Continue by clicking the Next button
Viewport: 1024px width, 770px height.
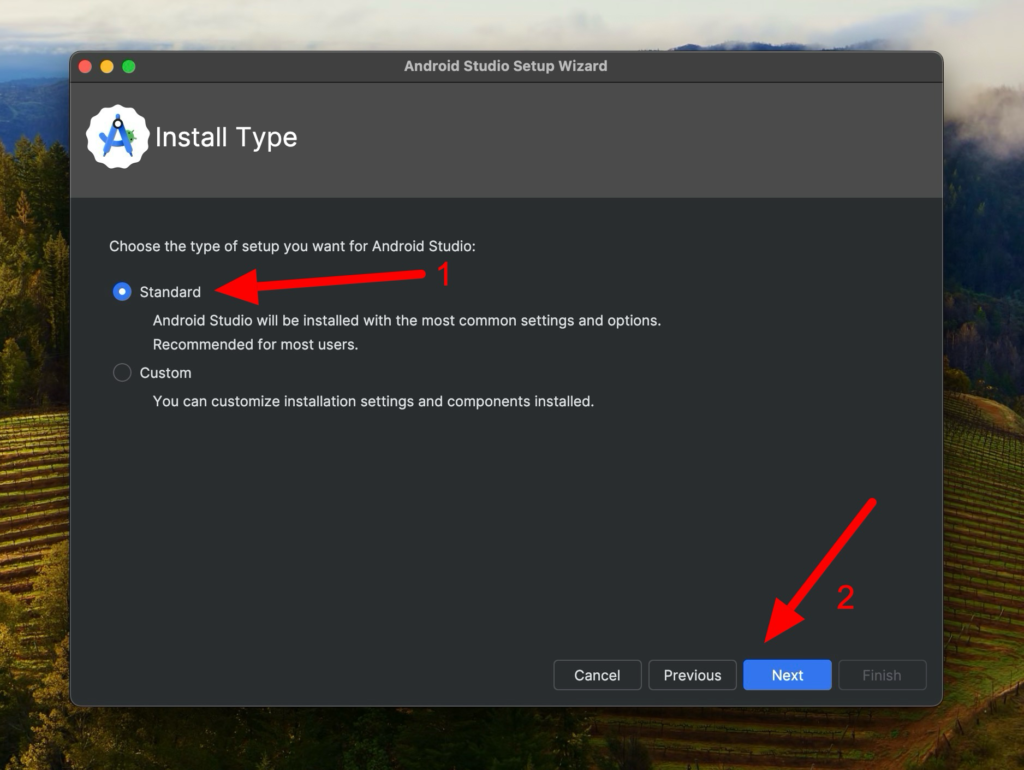(x=787, y=675)
